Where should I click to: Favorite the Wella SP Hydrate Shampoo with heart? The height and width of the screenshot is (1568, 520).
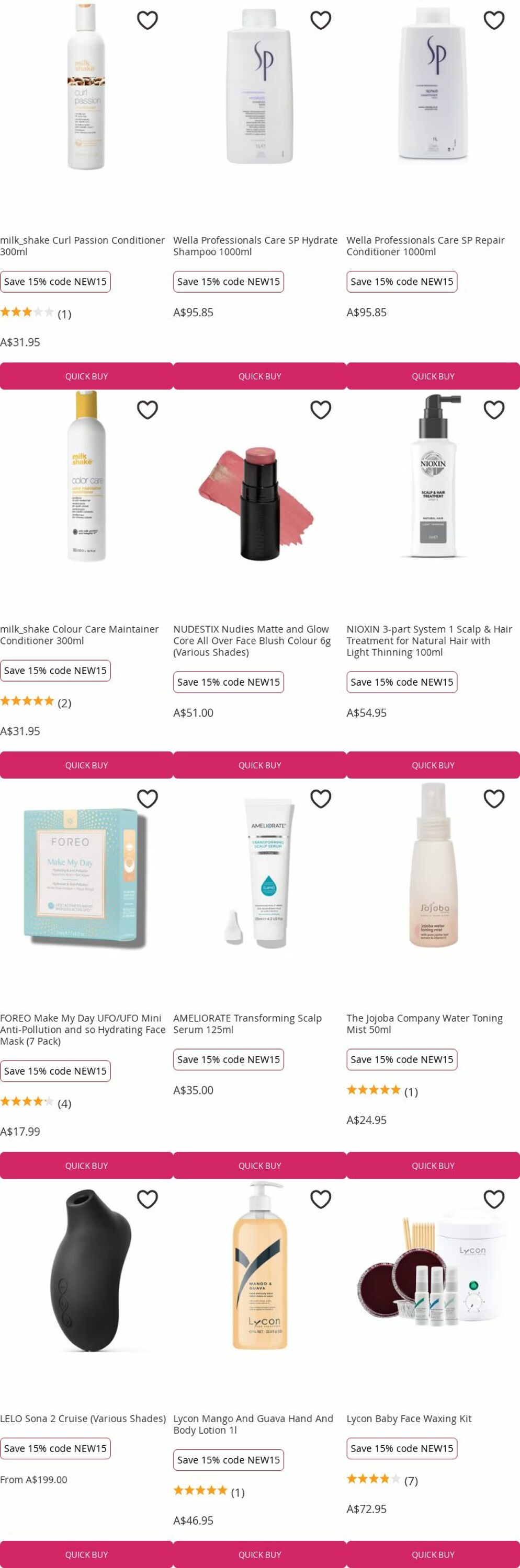click(x=321, y=20)
